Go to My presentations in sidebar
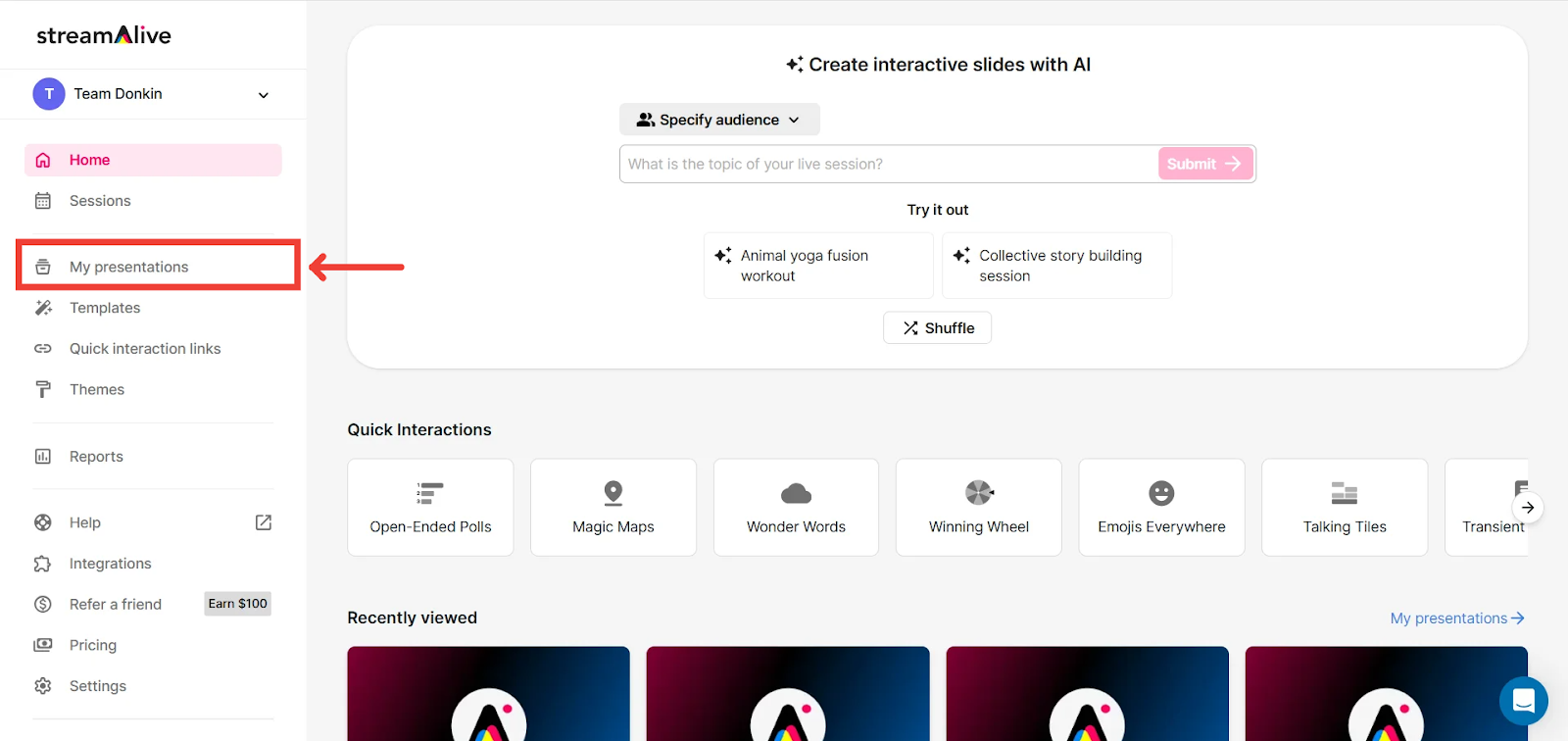1568x741 pixels. [x=128, y=267]
